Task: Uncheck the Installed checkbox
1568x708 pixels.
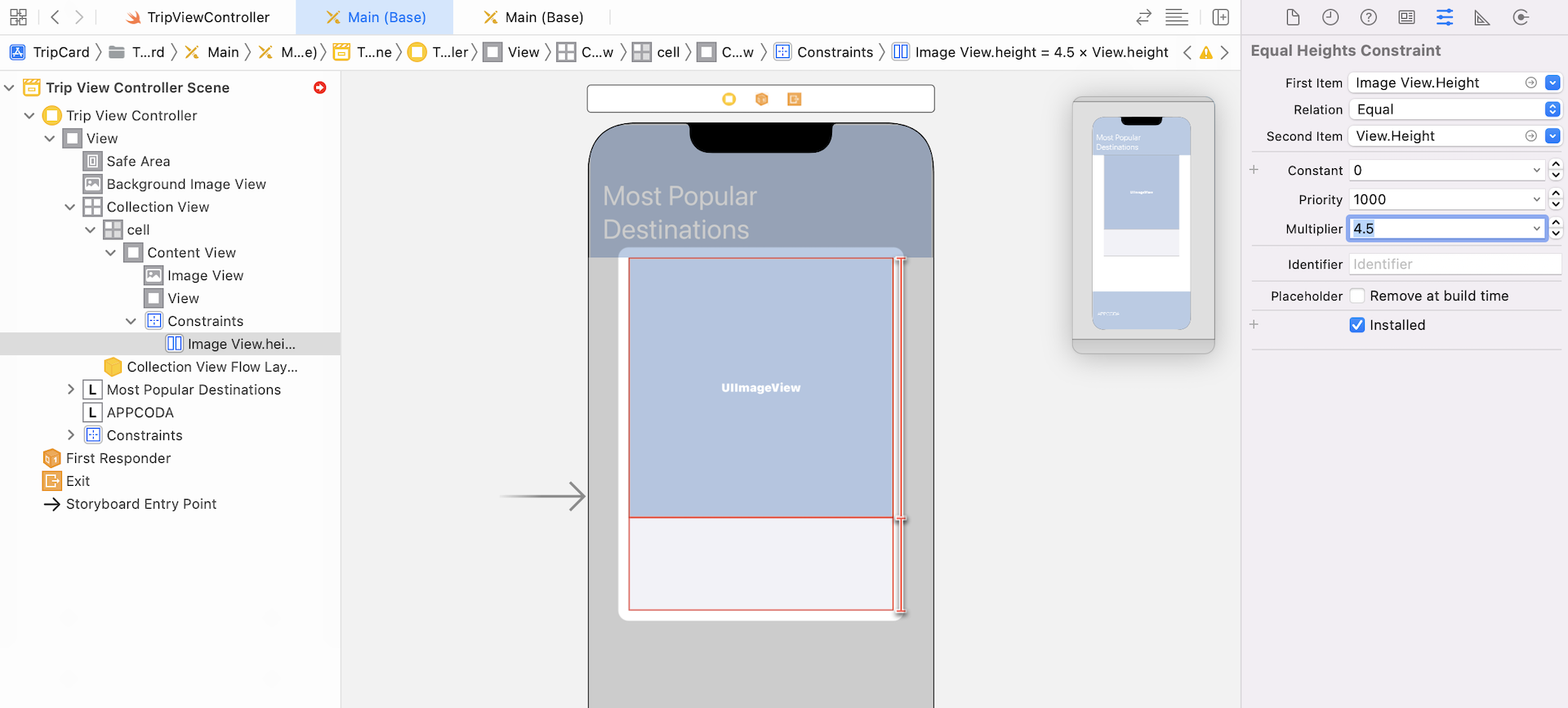Action: click(1357, 325)
